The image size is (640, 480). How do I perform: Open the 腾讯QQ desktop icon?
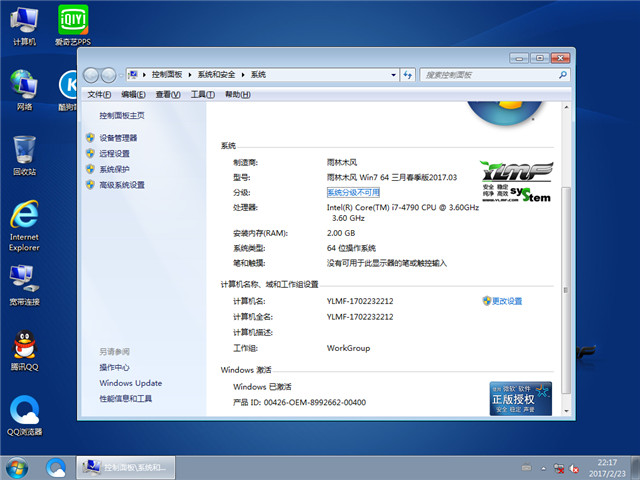(24, 349)
